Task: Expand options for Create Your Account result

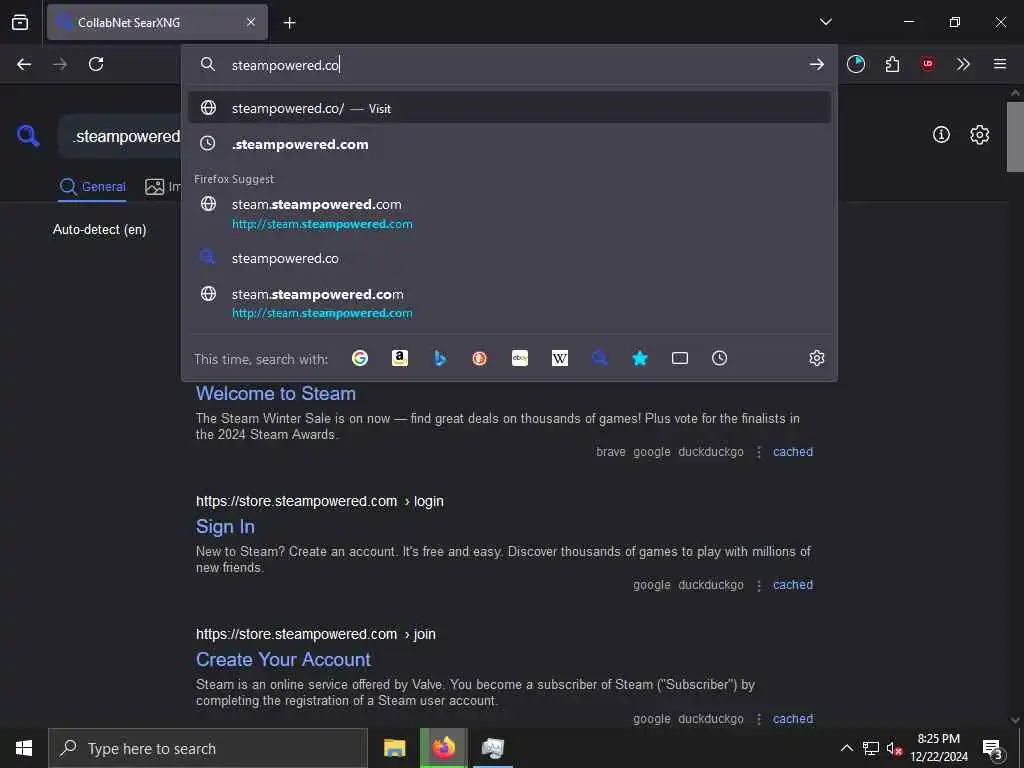Action: [758, 719]
